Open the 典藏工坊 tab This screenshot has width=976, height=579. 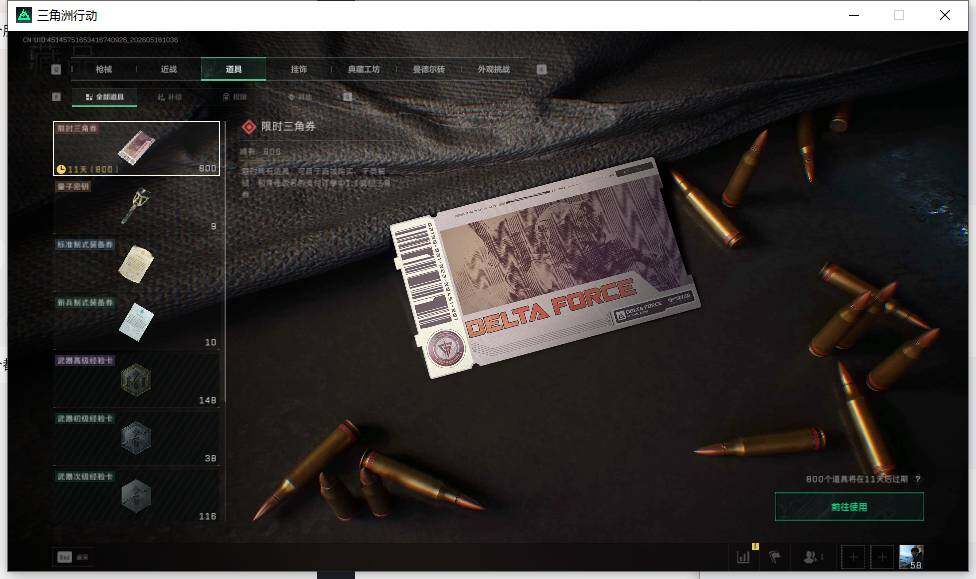click(364, 69)
